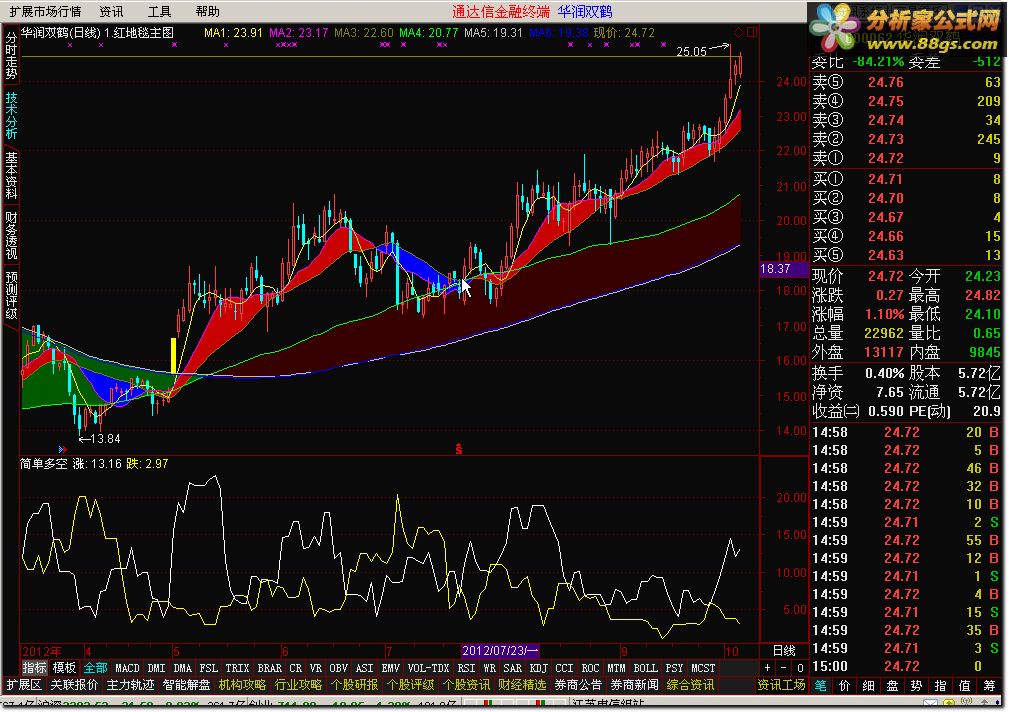Open the 智能解盘 tab
The width and height of the screenshot is (1009, 712).
(x=187, y=684)
